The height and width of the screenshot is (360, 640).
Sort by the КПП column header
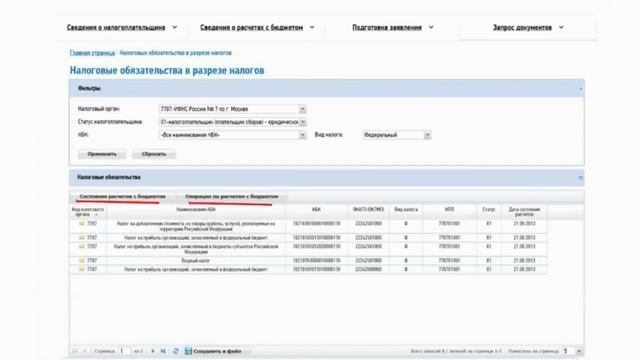(449, 210)
